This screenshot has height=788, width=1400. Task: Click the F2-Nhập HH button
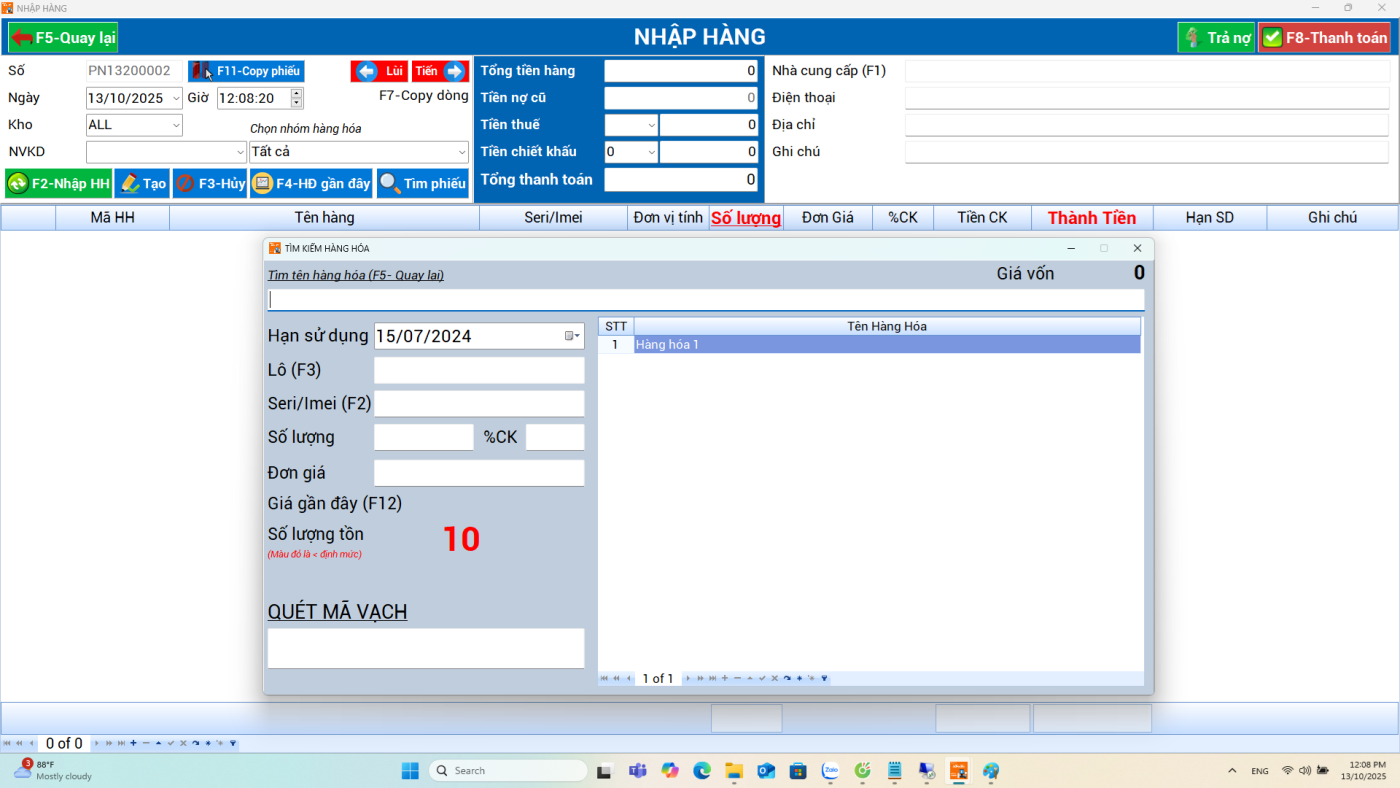tap(59, 184)
